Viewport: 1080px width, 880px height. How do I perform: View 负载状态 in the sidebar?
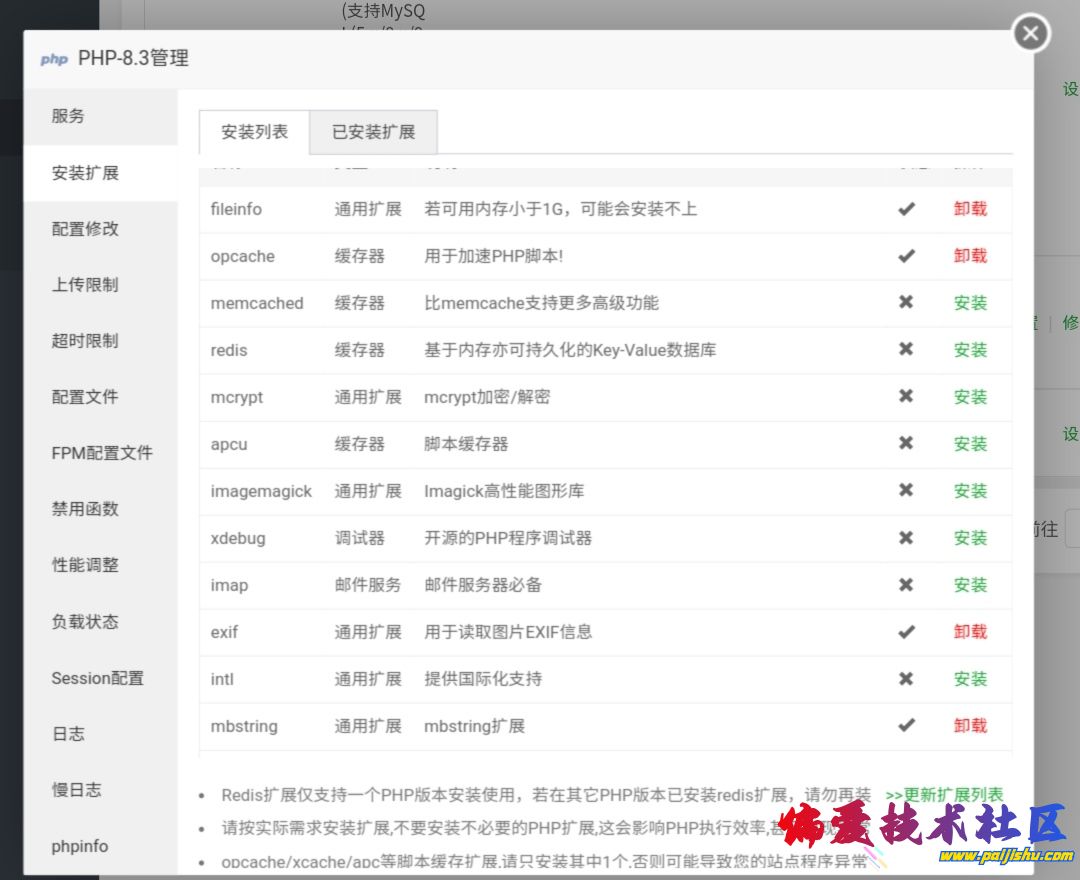(x=101, y=622)
